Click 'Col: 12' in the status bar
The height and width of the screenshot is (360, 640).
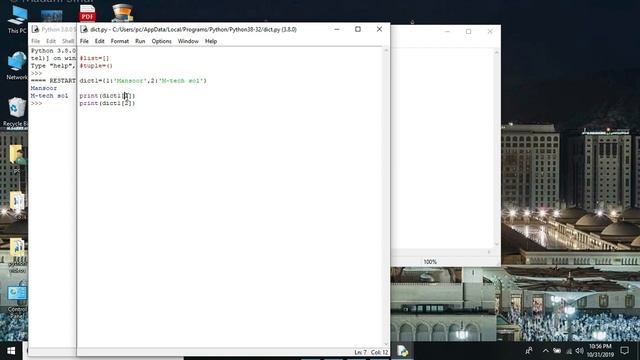(379, 352)
